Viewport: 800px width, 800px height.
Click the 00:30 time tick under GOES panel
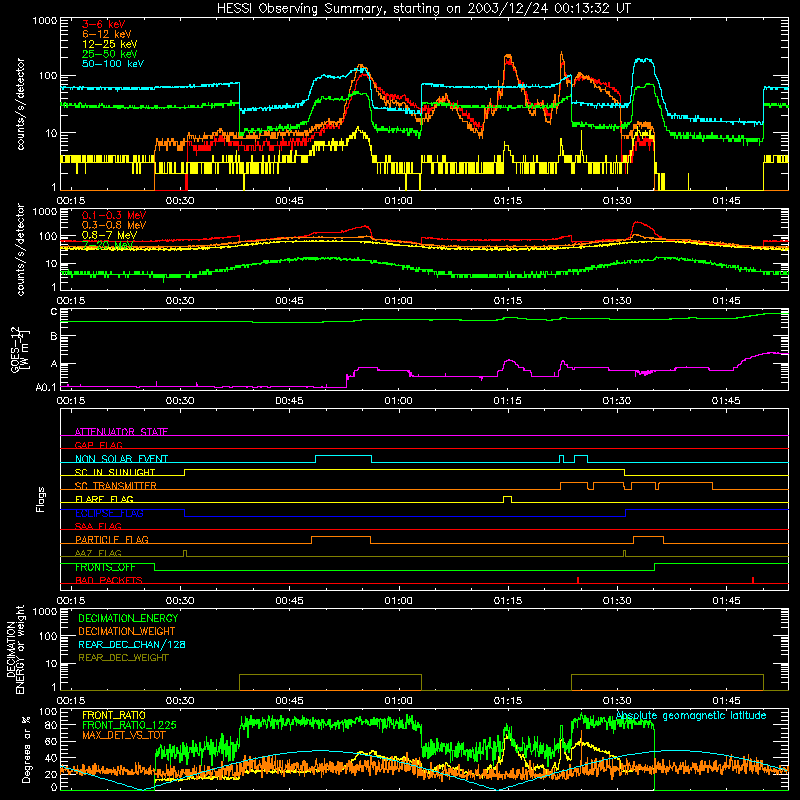180,401
